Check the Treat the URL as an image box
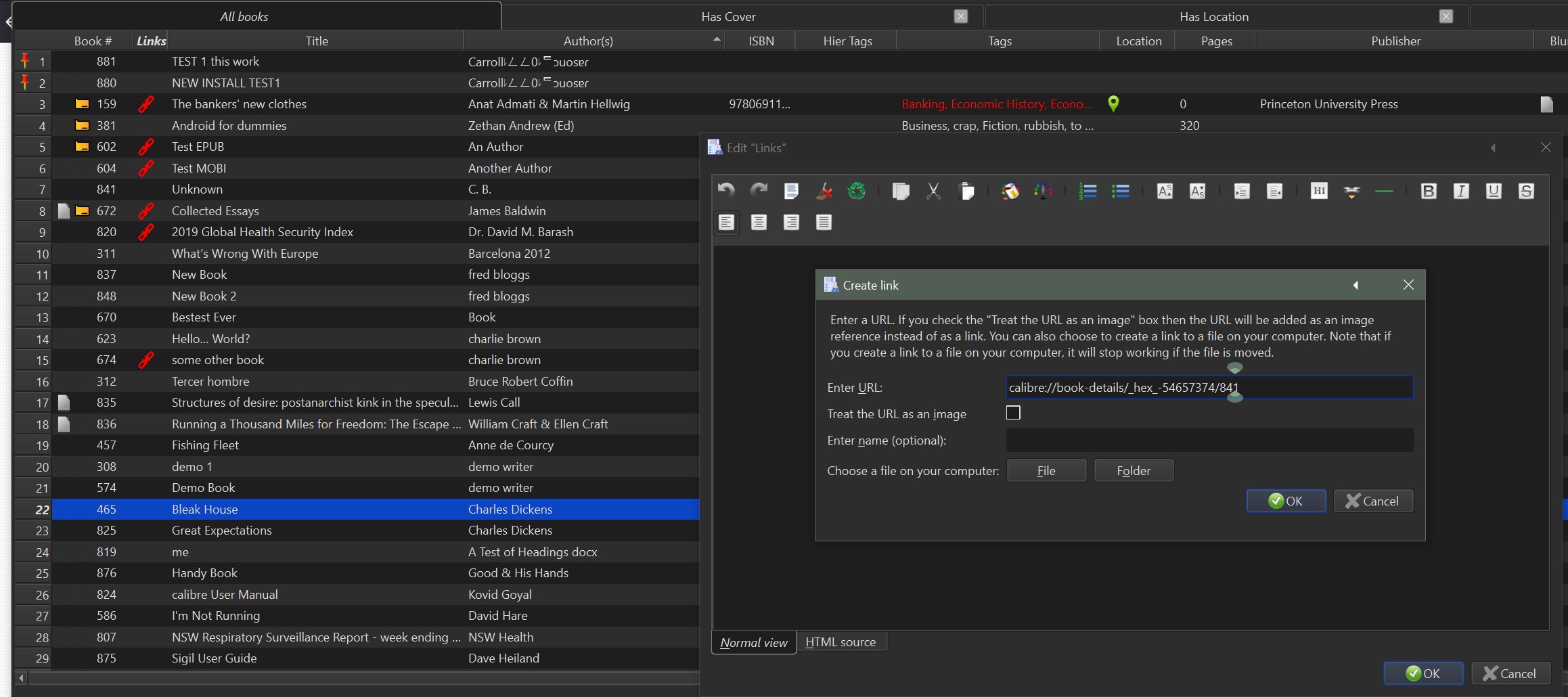Screen dimensions: 1568x697 1013,413
